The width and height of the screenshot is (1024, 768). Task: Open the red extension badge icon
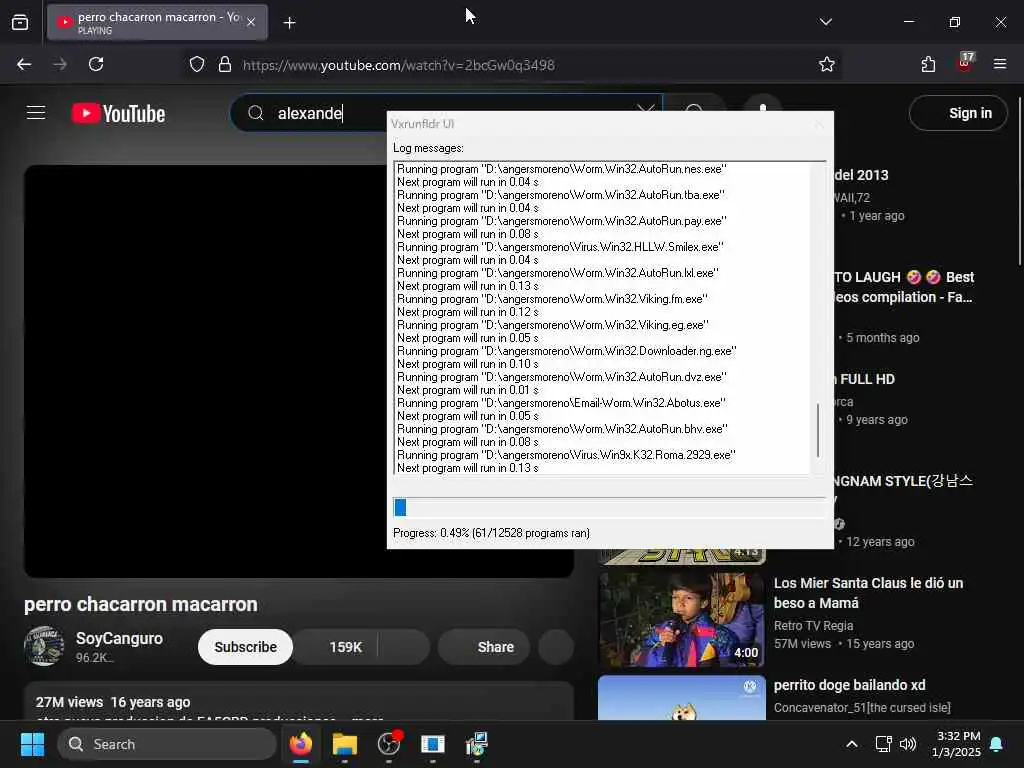point(965,63)
